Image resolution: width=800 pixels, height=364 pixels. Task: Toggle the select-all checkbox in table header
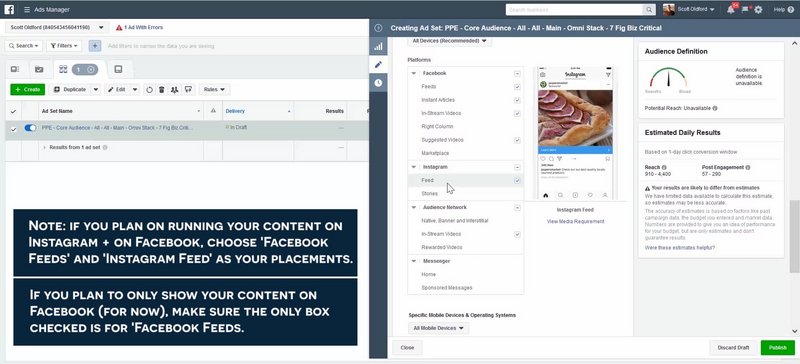(13, 111)
